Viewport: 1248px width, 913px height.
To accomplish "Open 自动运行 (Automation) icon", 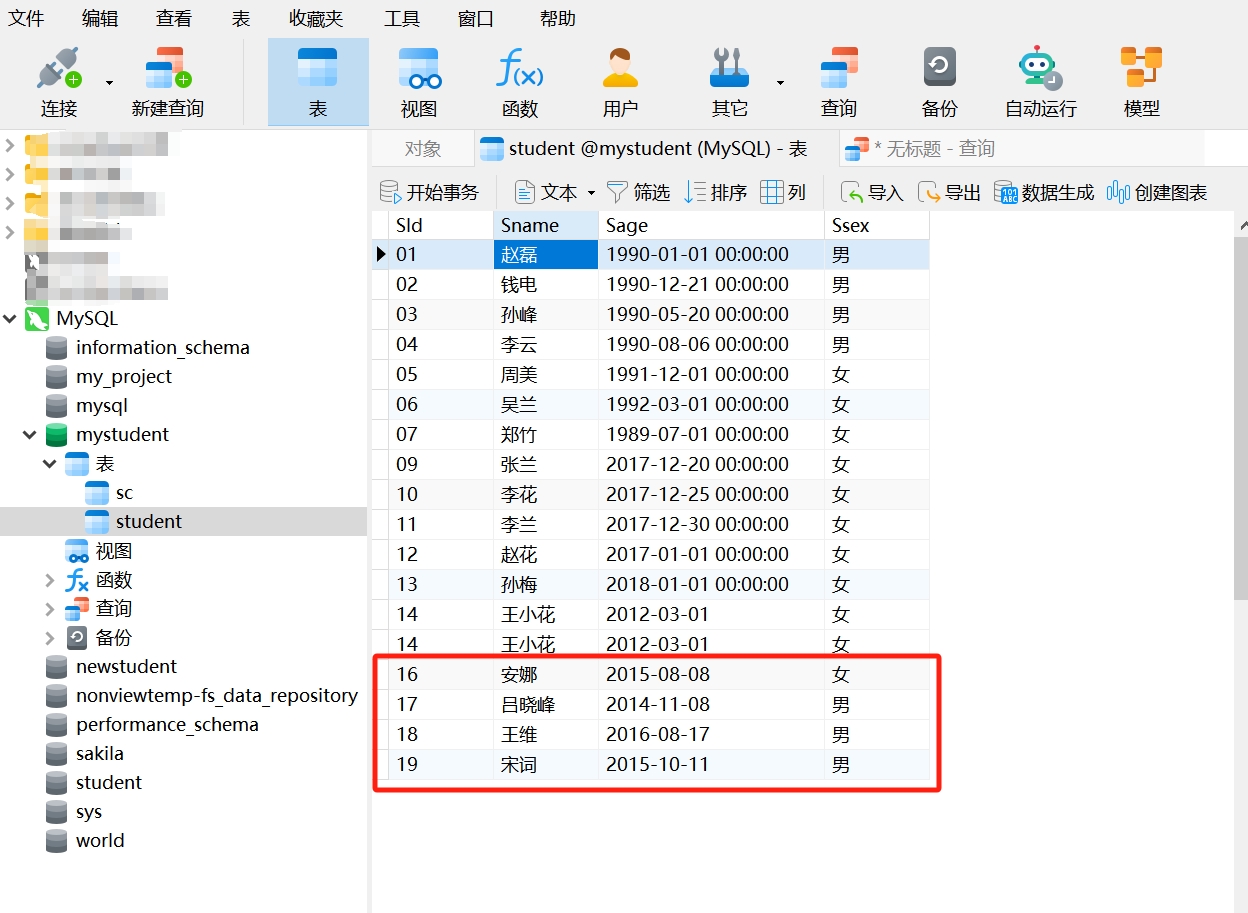I will coord(1040,80).
